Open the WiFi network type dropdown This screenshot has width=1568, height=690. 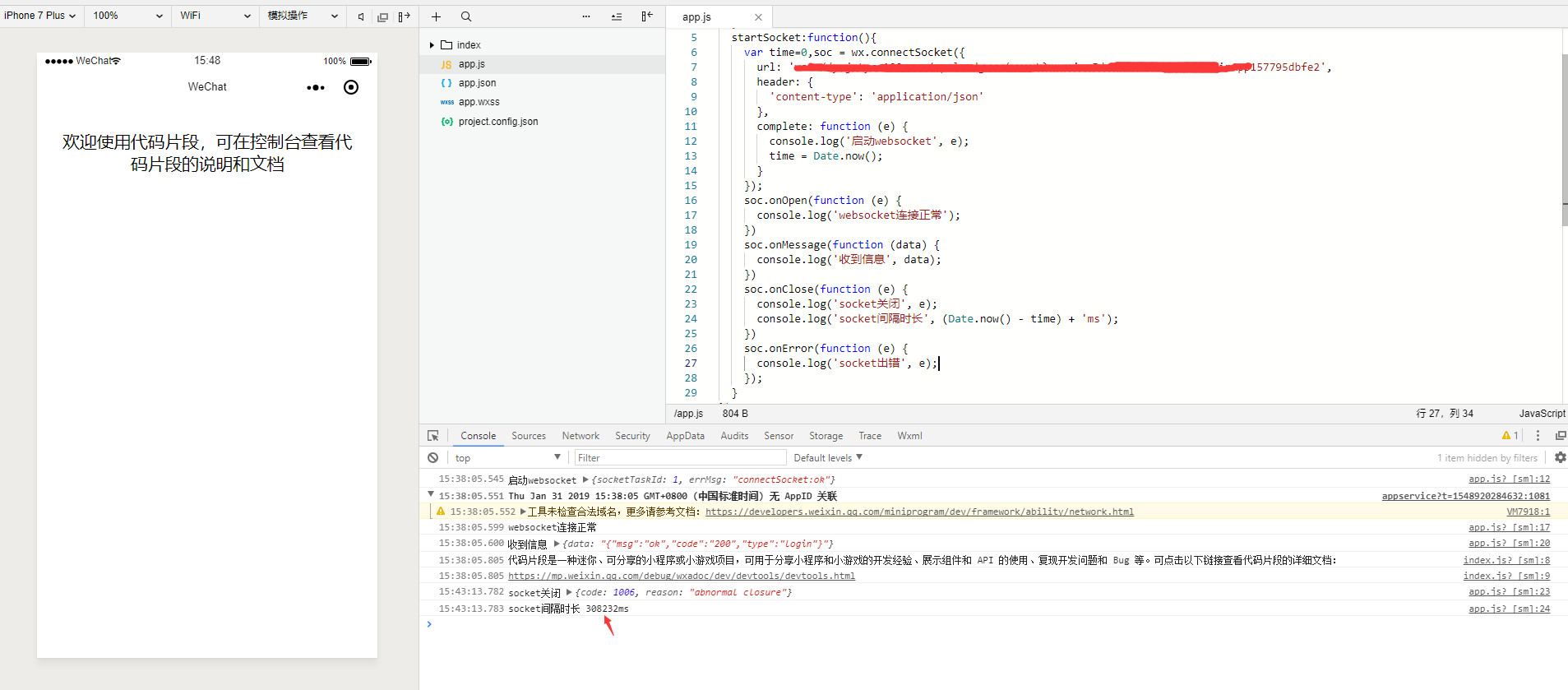pos(215,16)
